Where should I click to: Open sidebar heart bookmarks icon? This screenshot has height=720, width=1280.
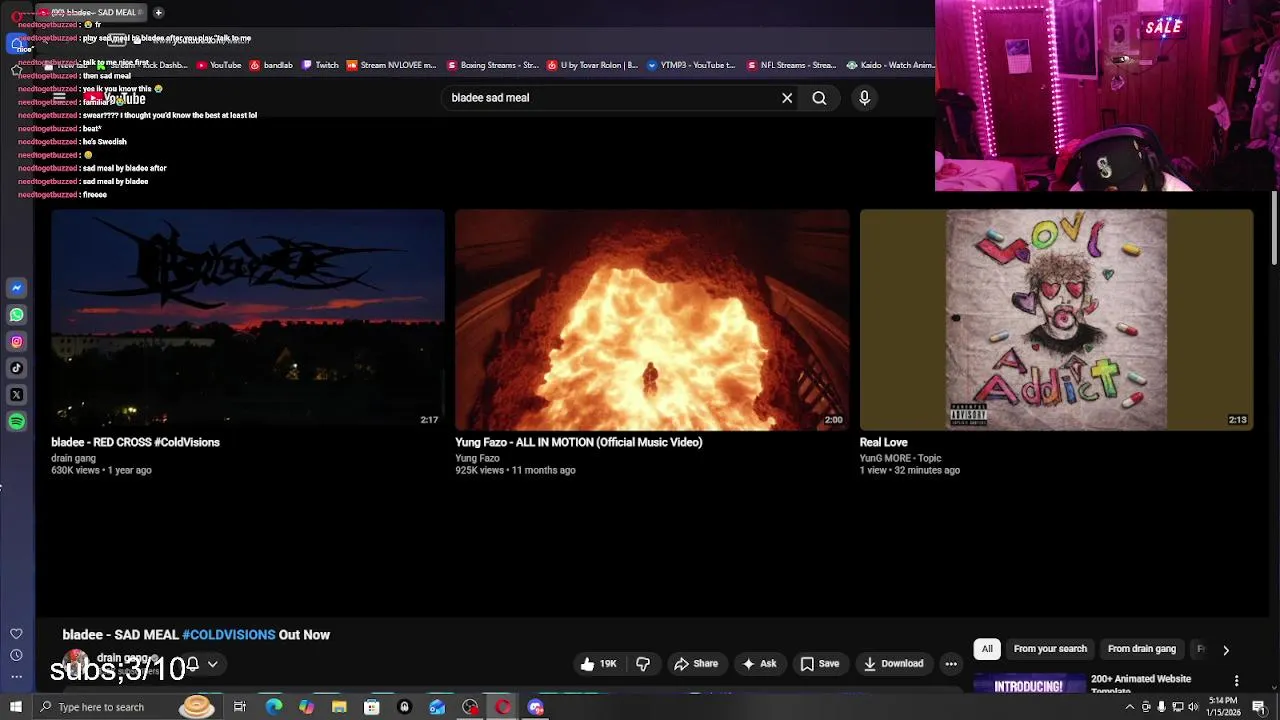[16, 634]
